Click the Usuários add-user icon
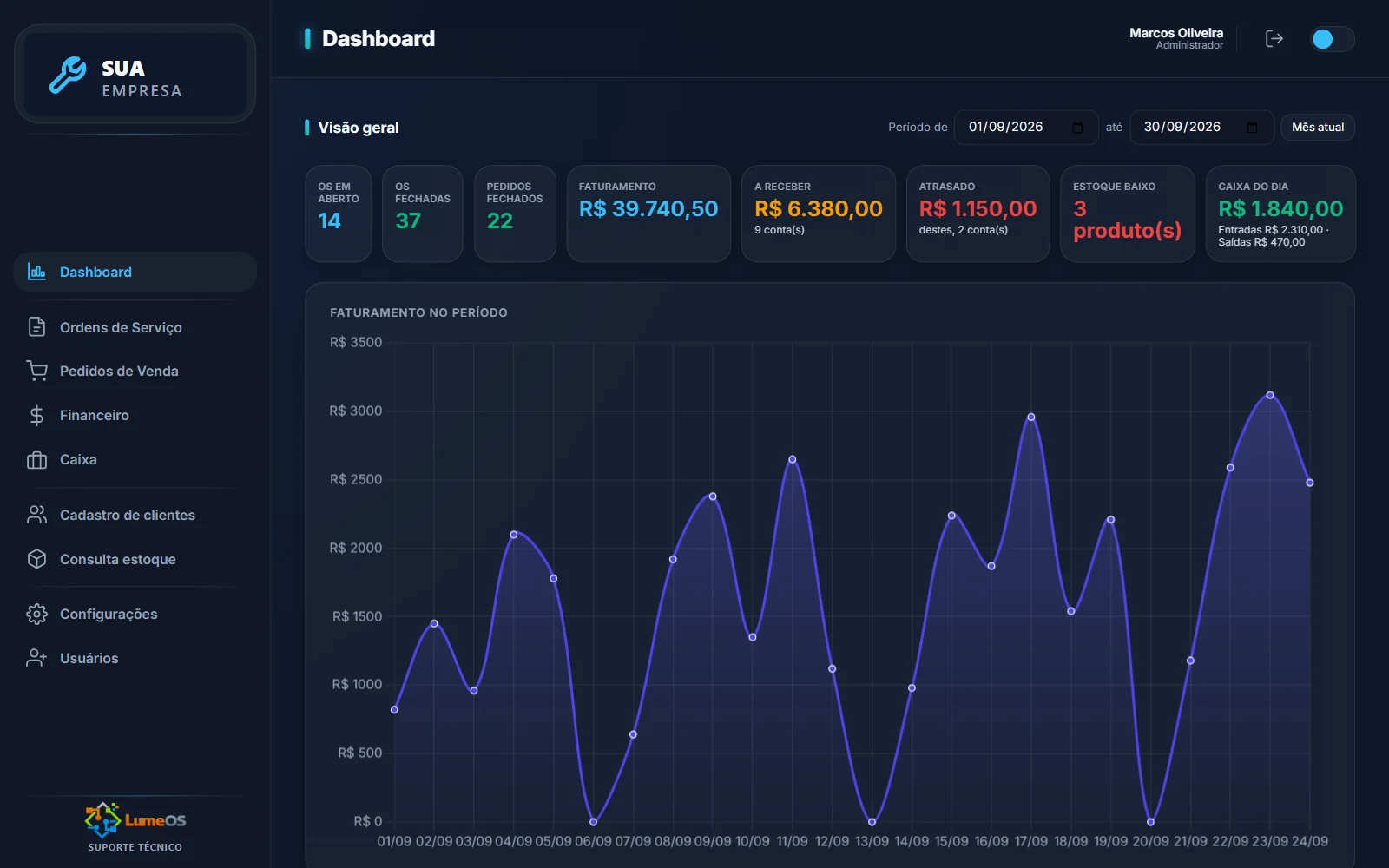This screenshot has height=868, width=1389. coord(36,658)
